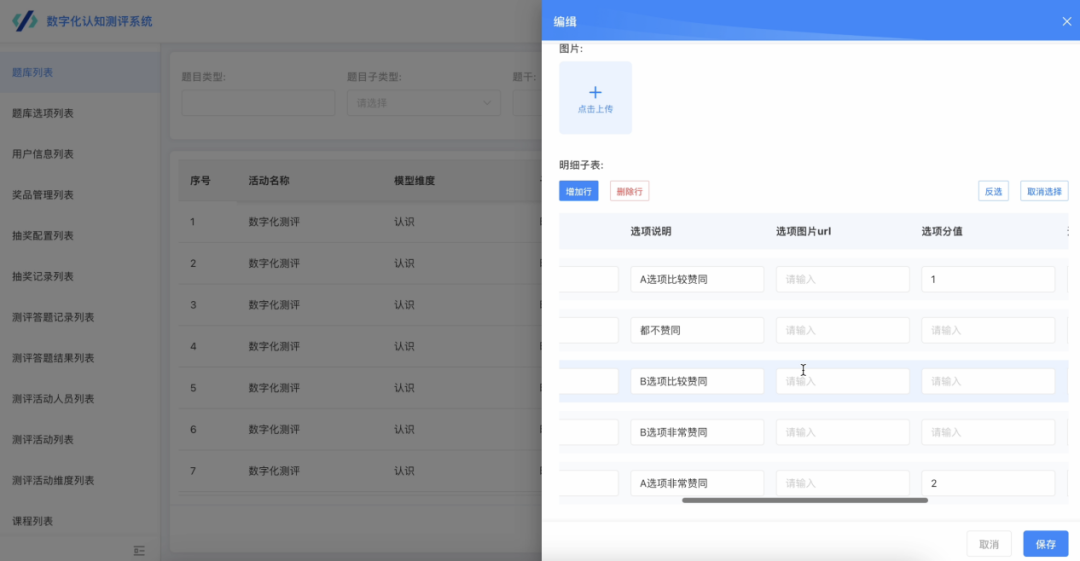Click the app logo icon
The height and width of the screenshot is (561, 1080).
point(25,21)
